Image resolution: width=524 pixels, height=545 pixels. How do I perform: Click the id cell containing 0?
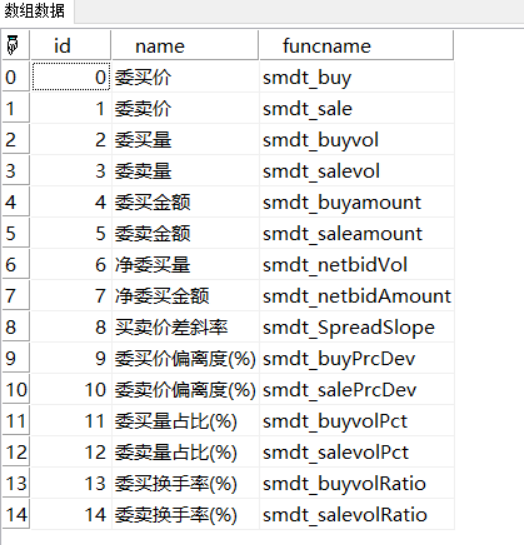[x=71, y=77]
